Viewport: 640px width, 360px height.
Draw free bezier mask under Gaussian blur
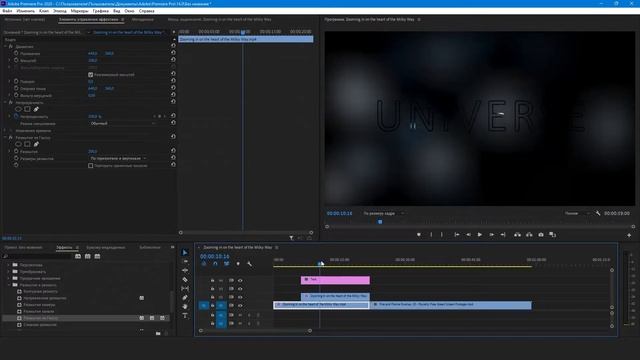point(36,144)
